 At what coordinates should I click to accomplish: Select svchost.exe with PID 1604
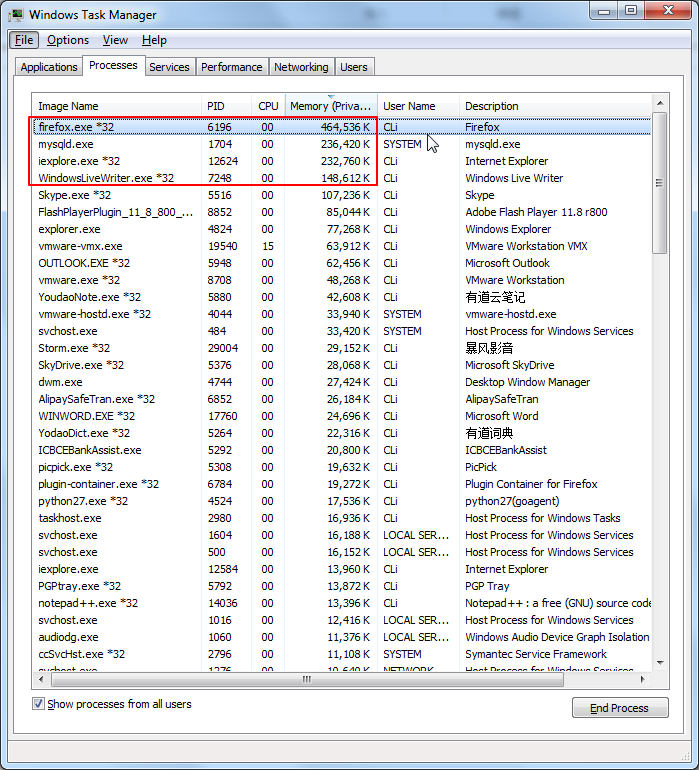(342, 535)
